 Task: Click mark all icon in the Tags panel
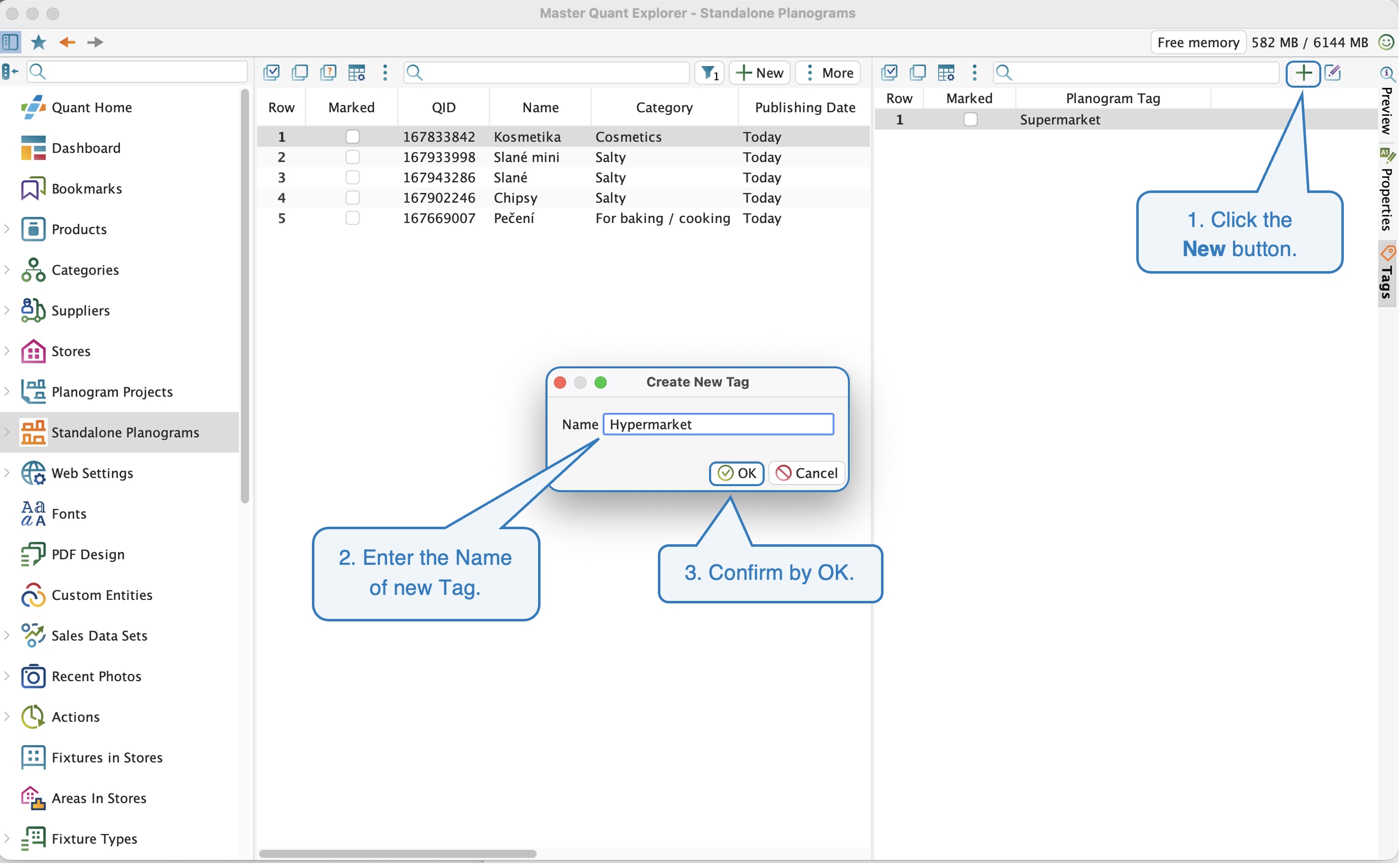[x=890, y=72]
